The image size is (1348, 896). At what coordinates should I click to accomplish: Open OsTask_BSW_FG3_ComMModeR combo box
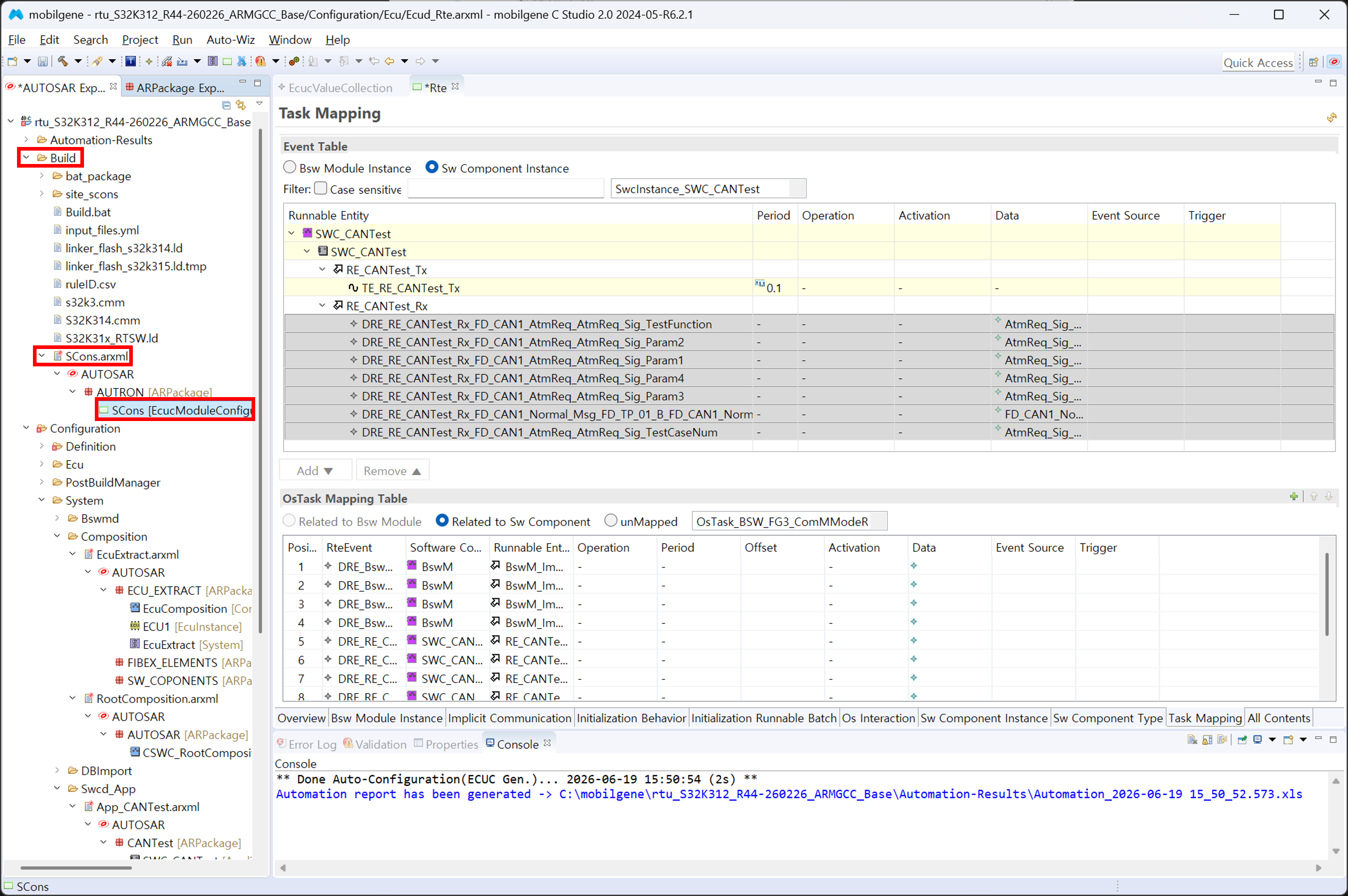click(x=789, y=522)
